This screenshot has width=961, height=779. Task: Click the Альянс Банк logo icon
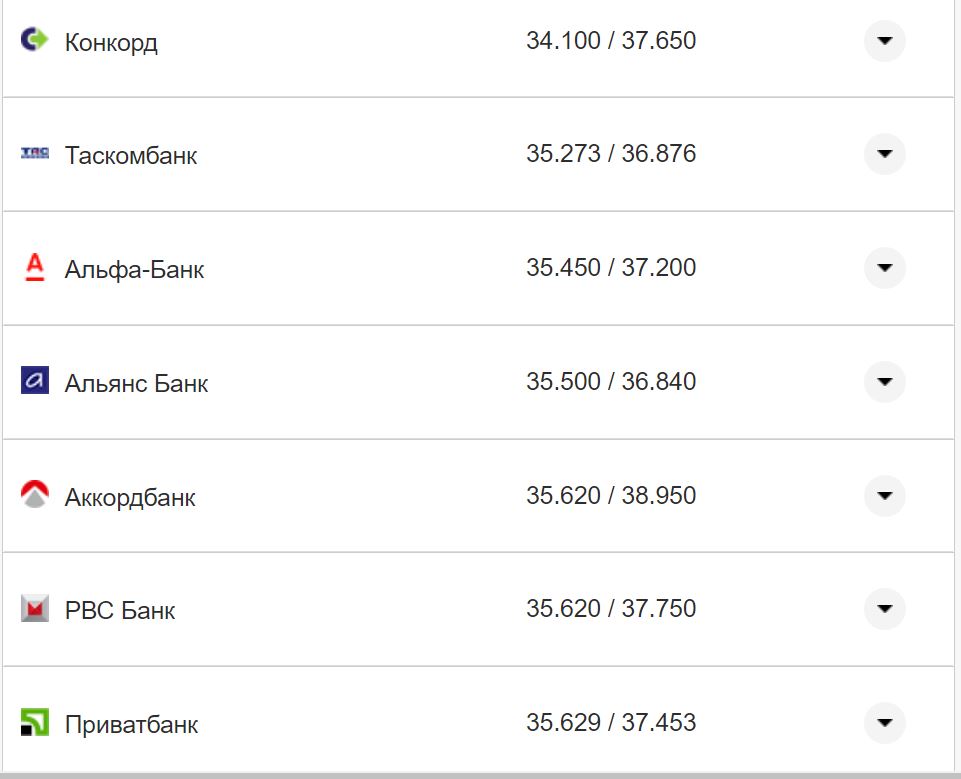click(x=35, y=380)
